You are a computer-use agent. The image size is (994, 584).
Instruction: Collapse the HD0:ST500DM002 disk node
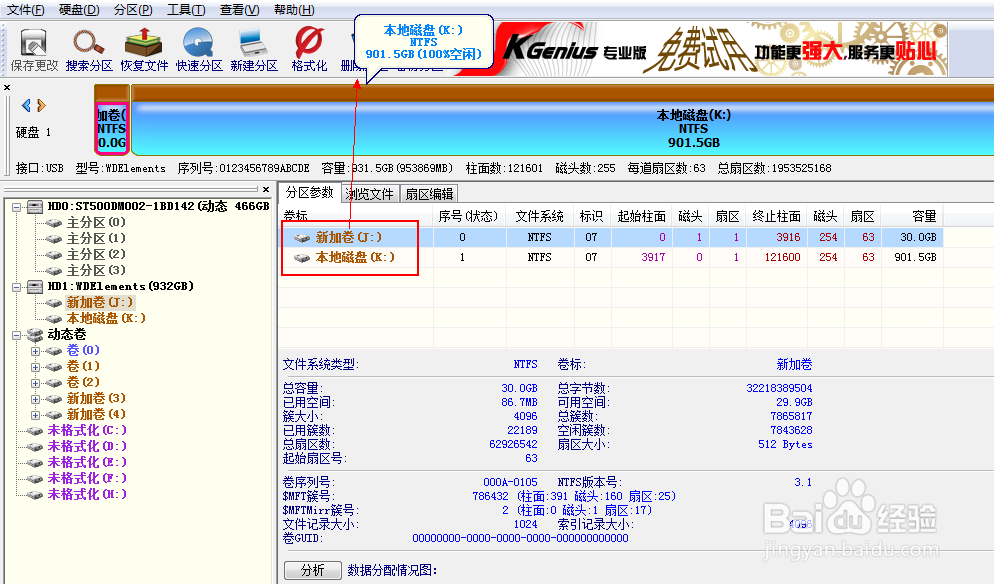click(16, 207)
